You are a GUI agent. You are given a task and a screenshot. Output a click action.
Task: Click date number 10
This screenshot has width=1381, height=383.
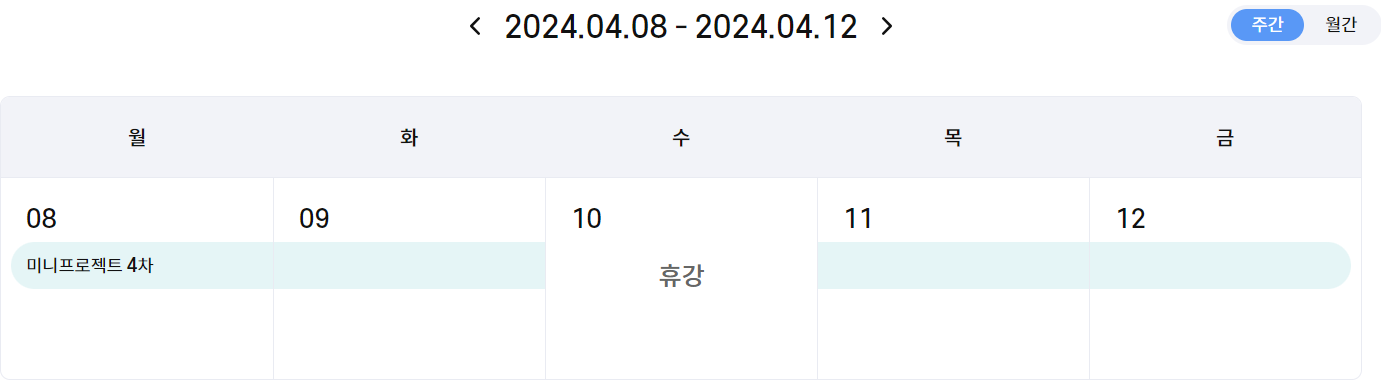point(587,219)
